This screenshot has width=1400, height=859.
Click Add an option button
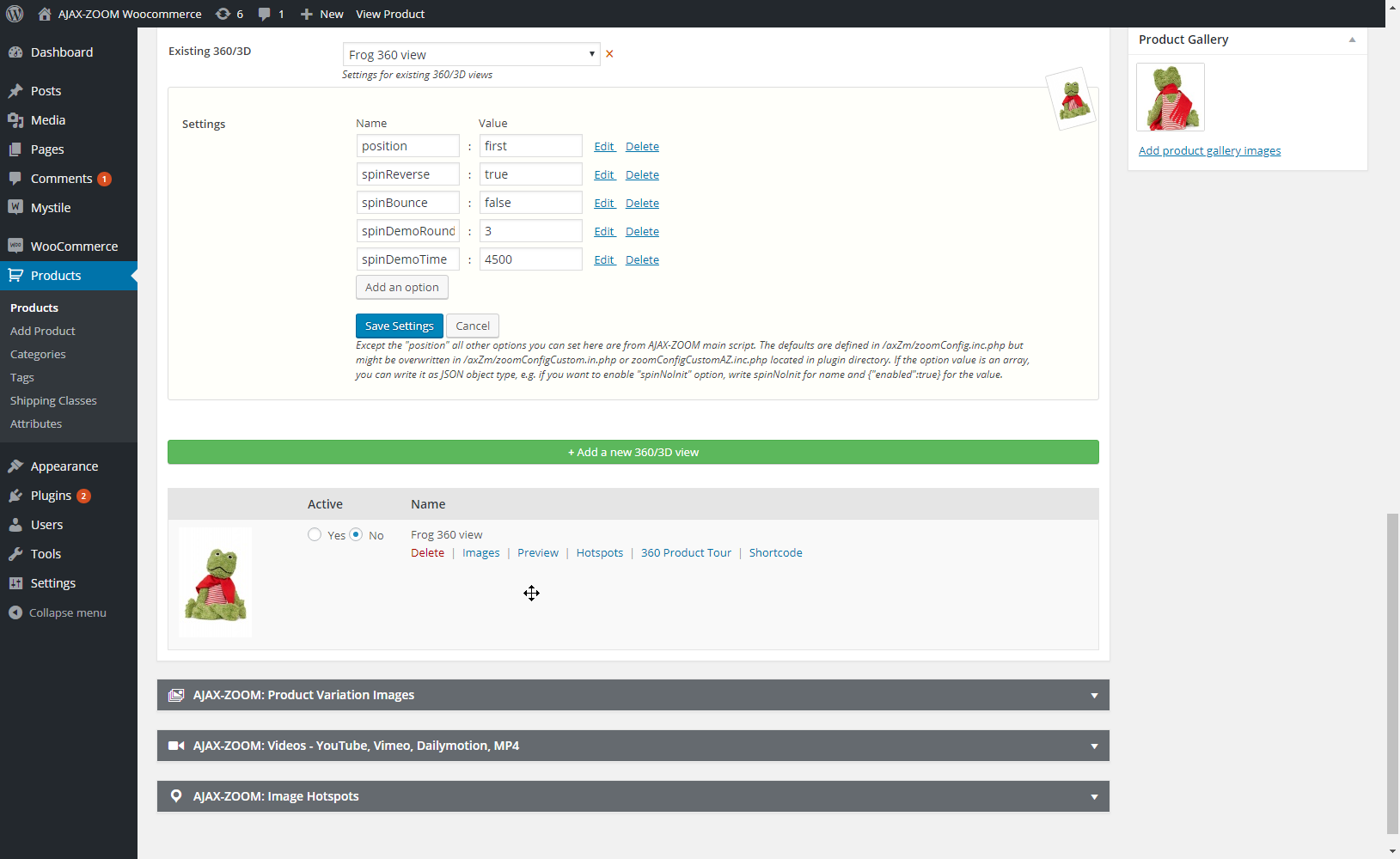point(402,287)
